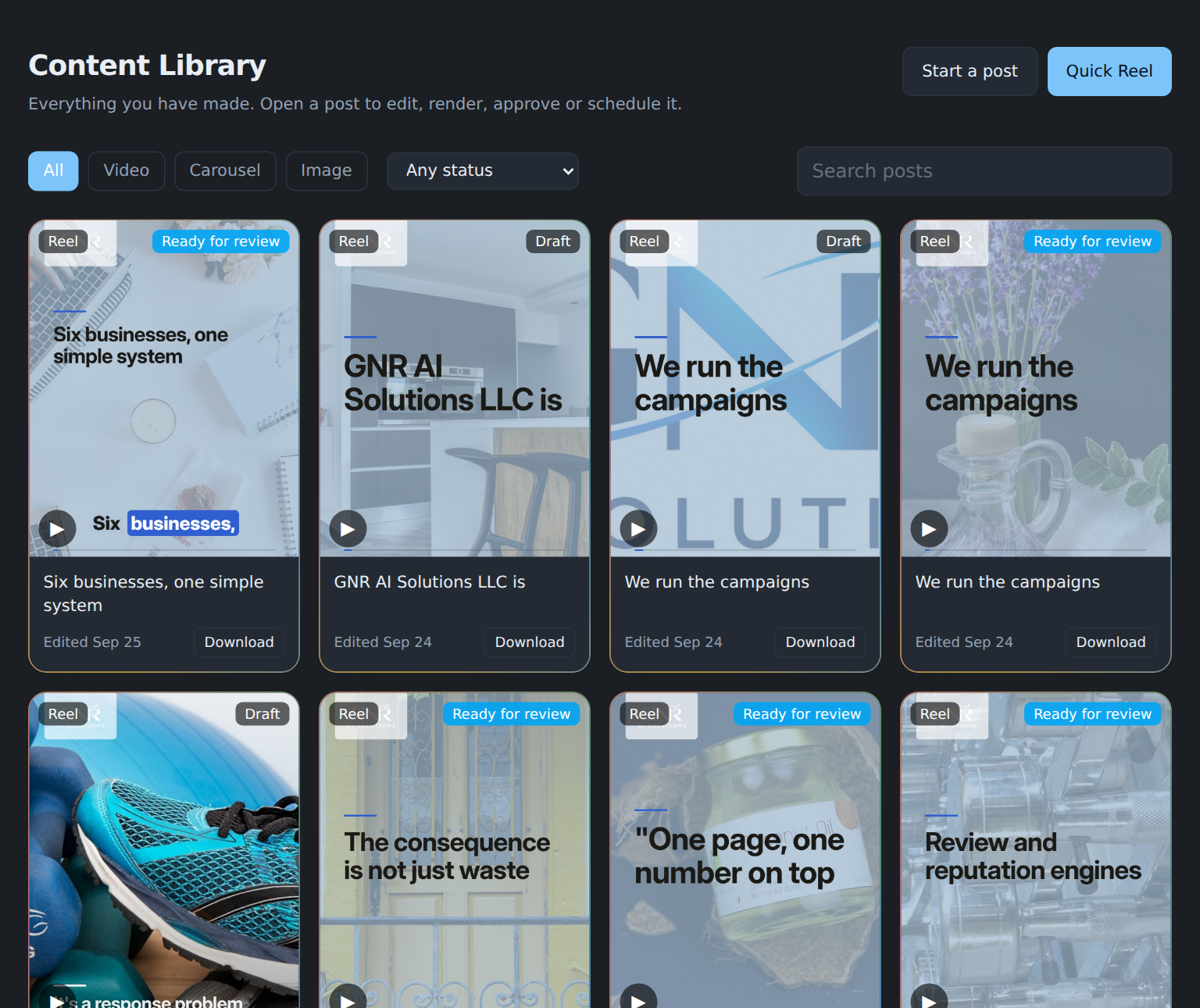Image resolution: width=1200 pixels, height=1008 pixels.
Task: Play the 'GNR AI Solutions LLC is' reel
Action: (x=348, y=529)
